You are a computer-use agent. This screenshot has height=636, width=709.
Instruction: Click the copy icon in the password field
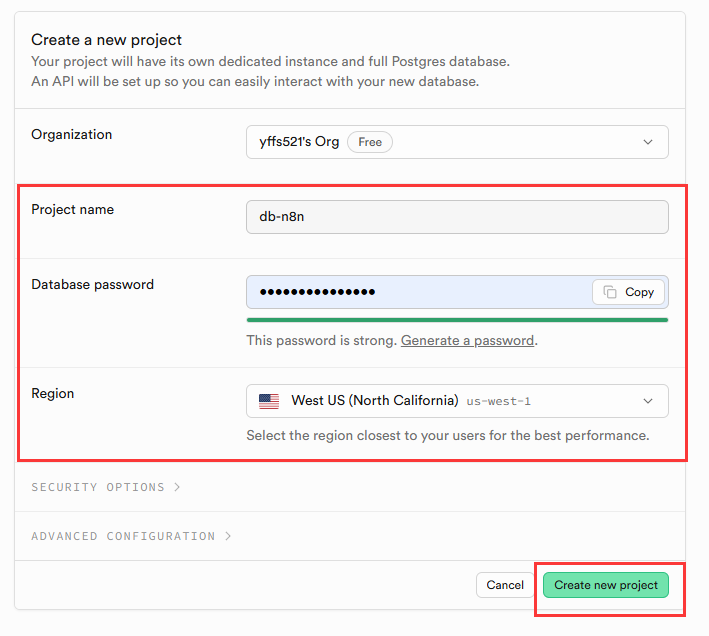point(609,292)
